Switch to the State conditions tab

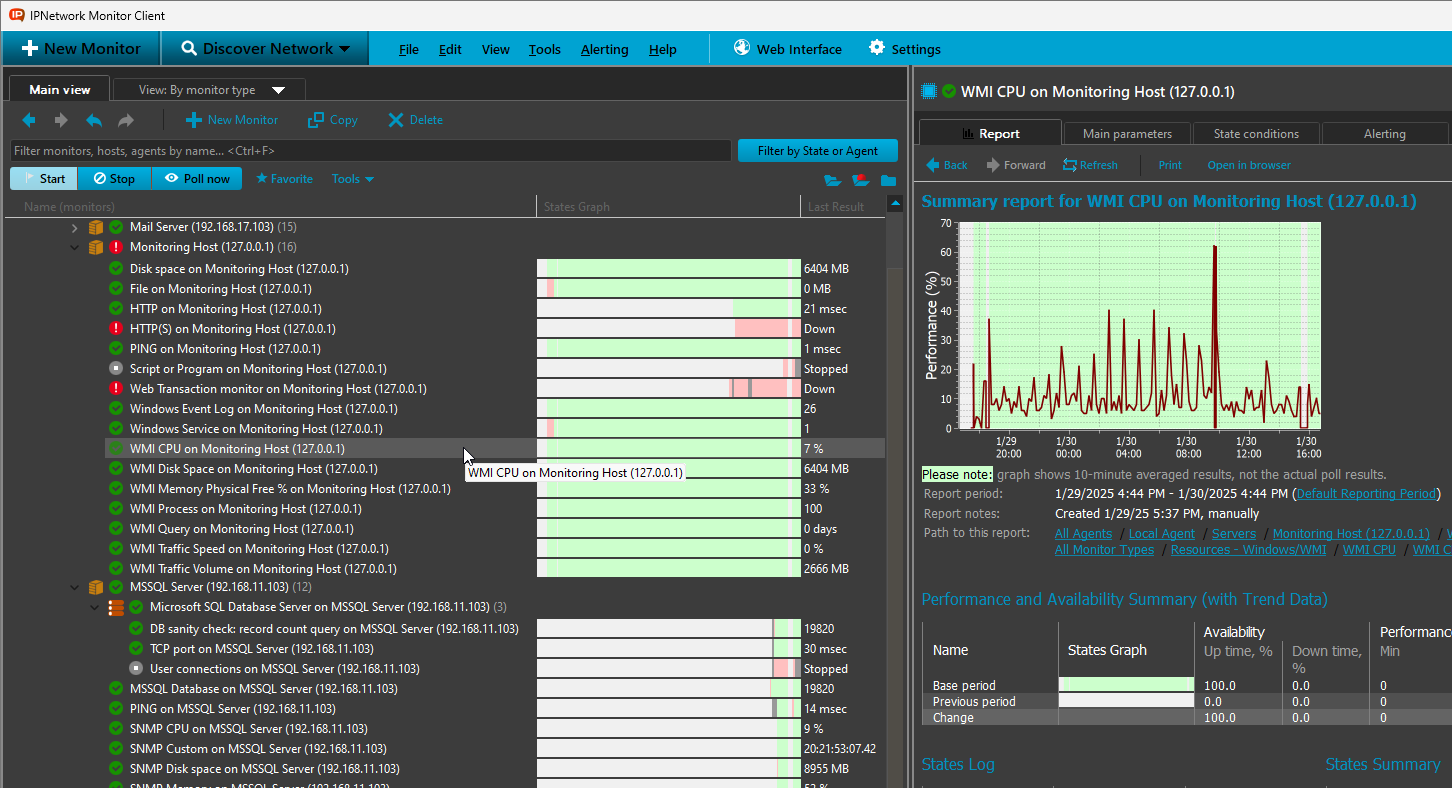click(1255, 133)
